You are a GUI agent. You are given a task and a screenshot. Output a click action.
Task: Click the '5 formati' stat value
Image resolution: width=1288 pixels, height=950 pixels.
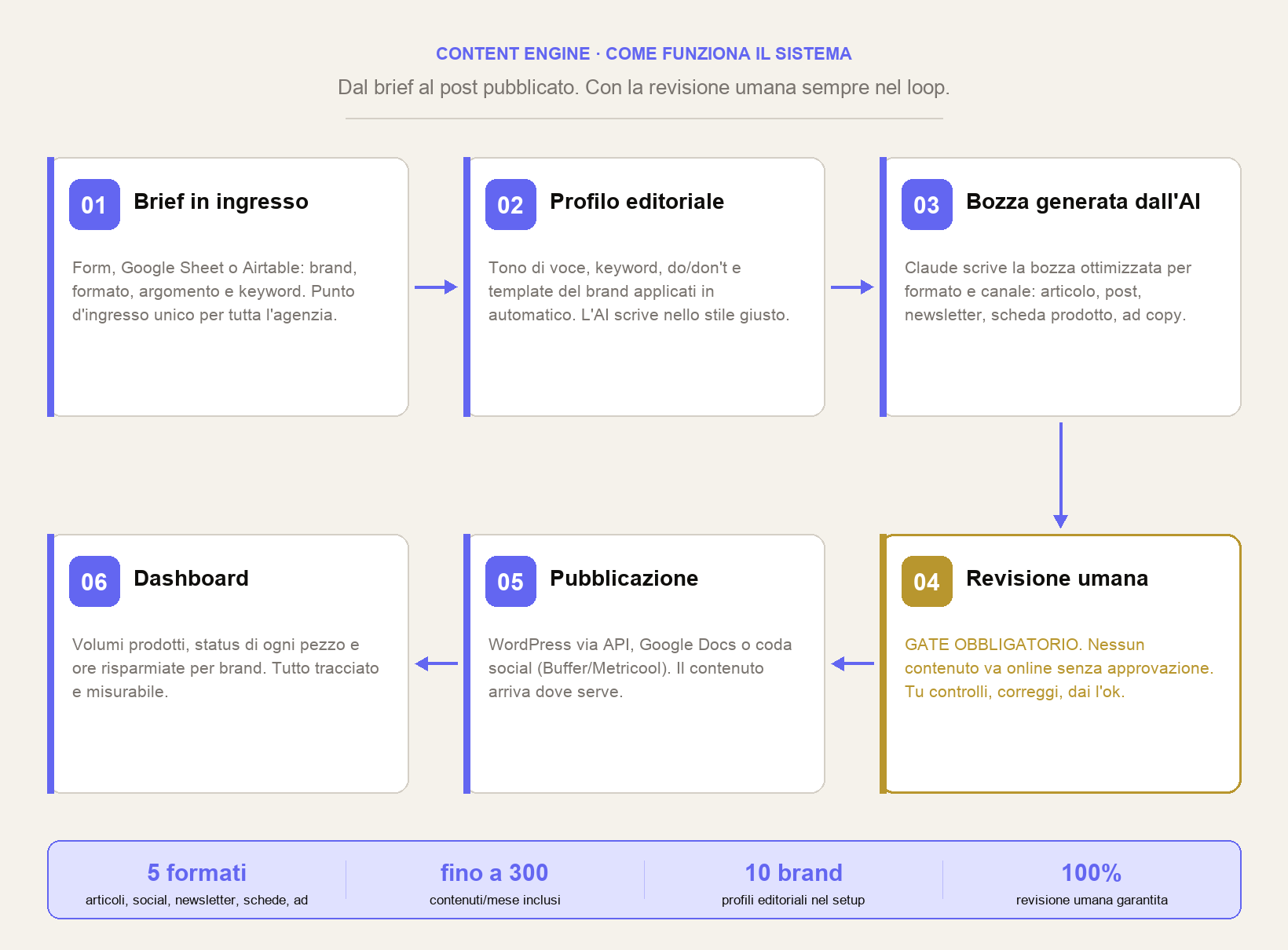point(196,873)
